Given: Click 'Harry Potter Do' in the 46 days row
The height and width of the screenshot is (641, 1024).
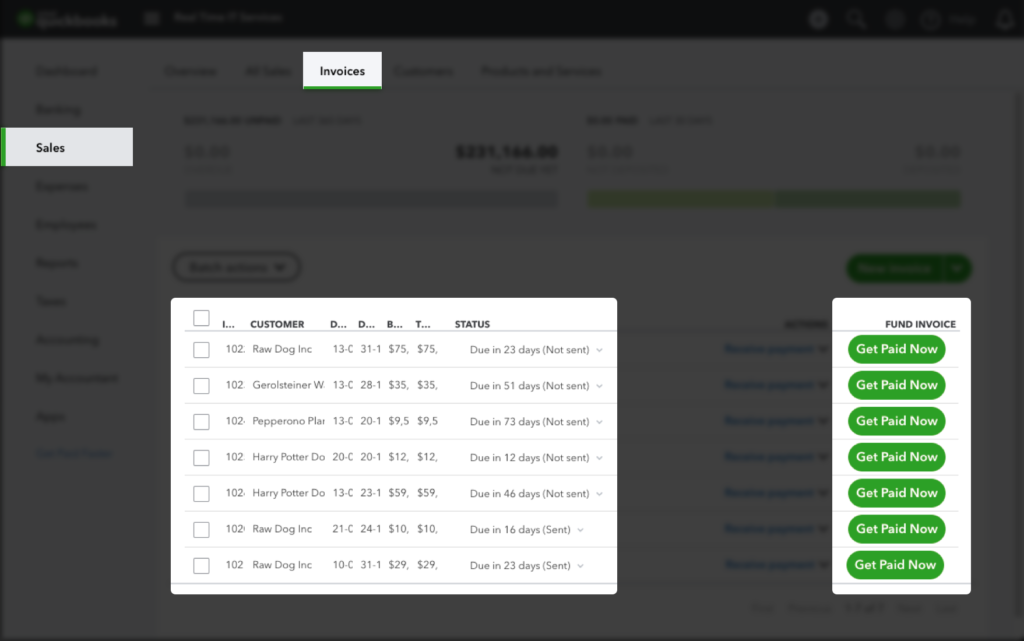Looking at the screenshot, I should click(288, 493).
